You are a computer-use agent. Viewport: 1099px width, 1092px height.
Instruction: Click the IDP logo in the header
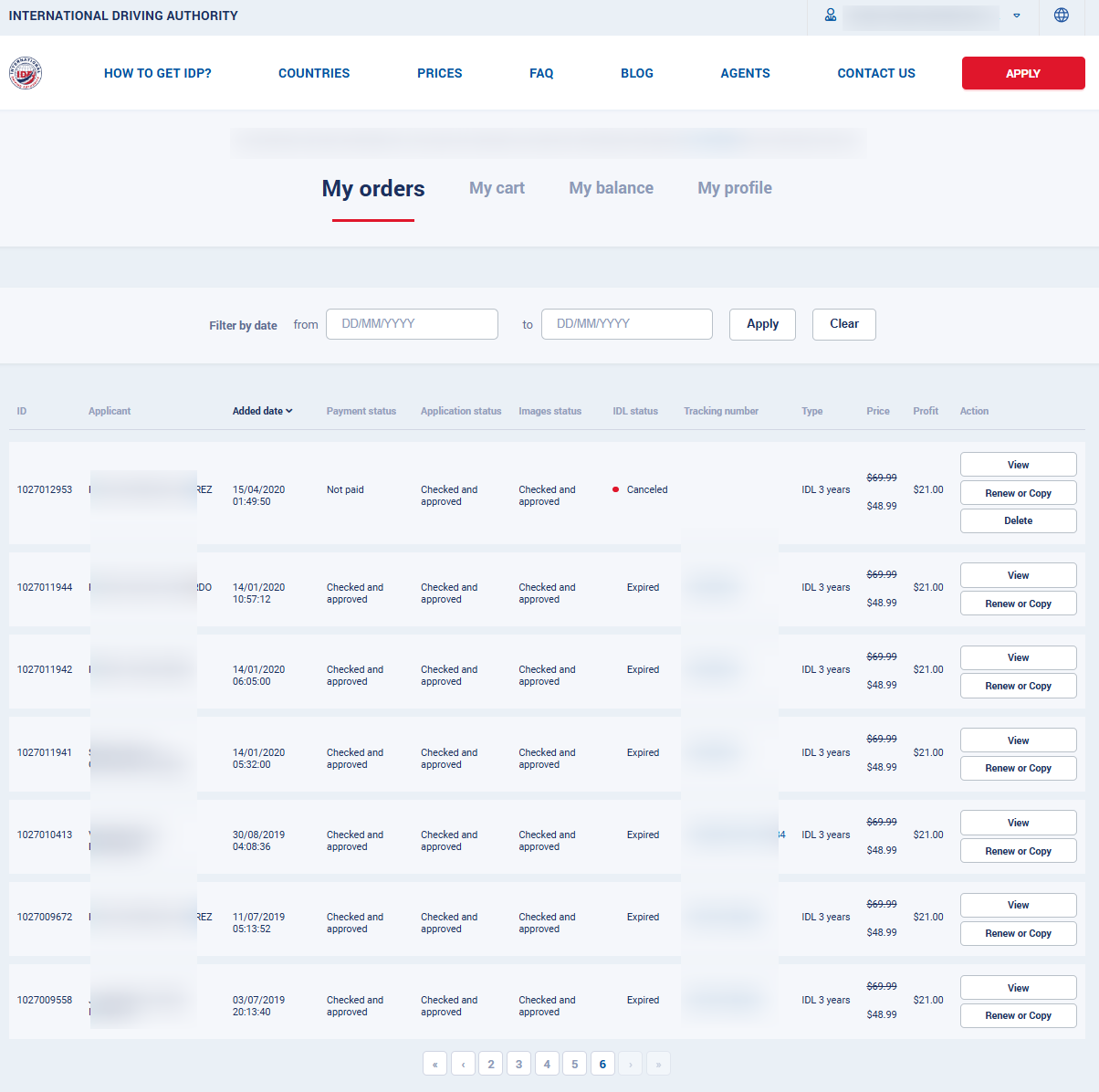click(26, 73)
